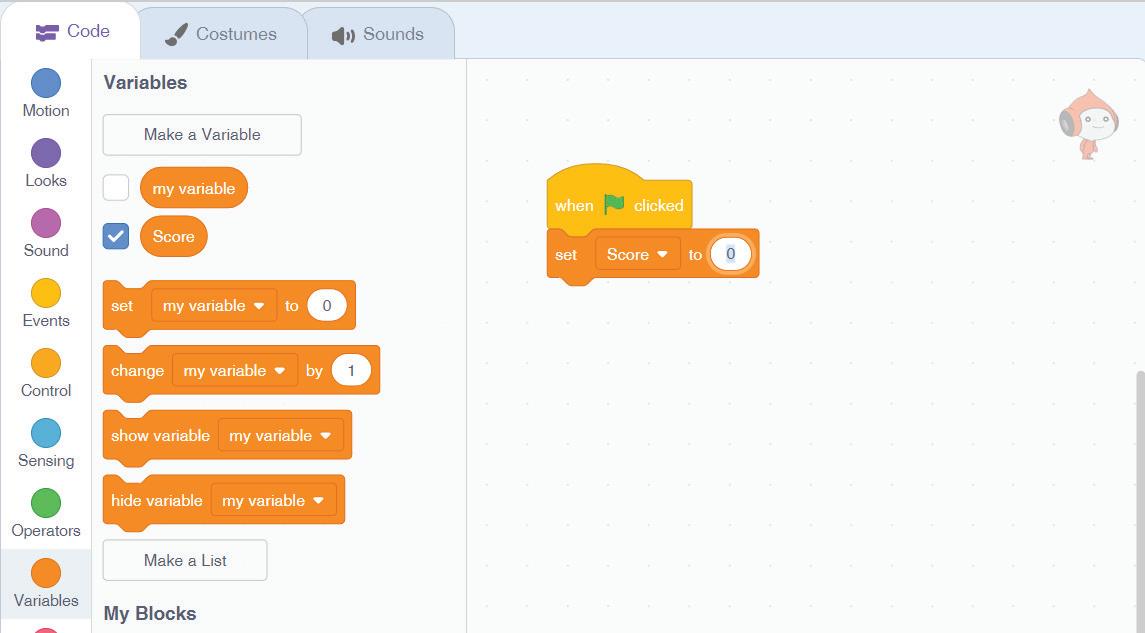Click the 'My Blocks' palette heading
1145x633 pixels.
tap(150, 613)
